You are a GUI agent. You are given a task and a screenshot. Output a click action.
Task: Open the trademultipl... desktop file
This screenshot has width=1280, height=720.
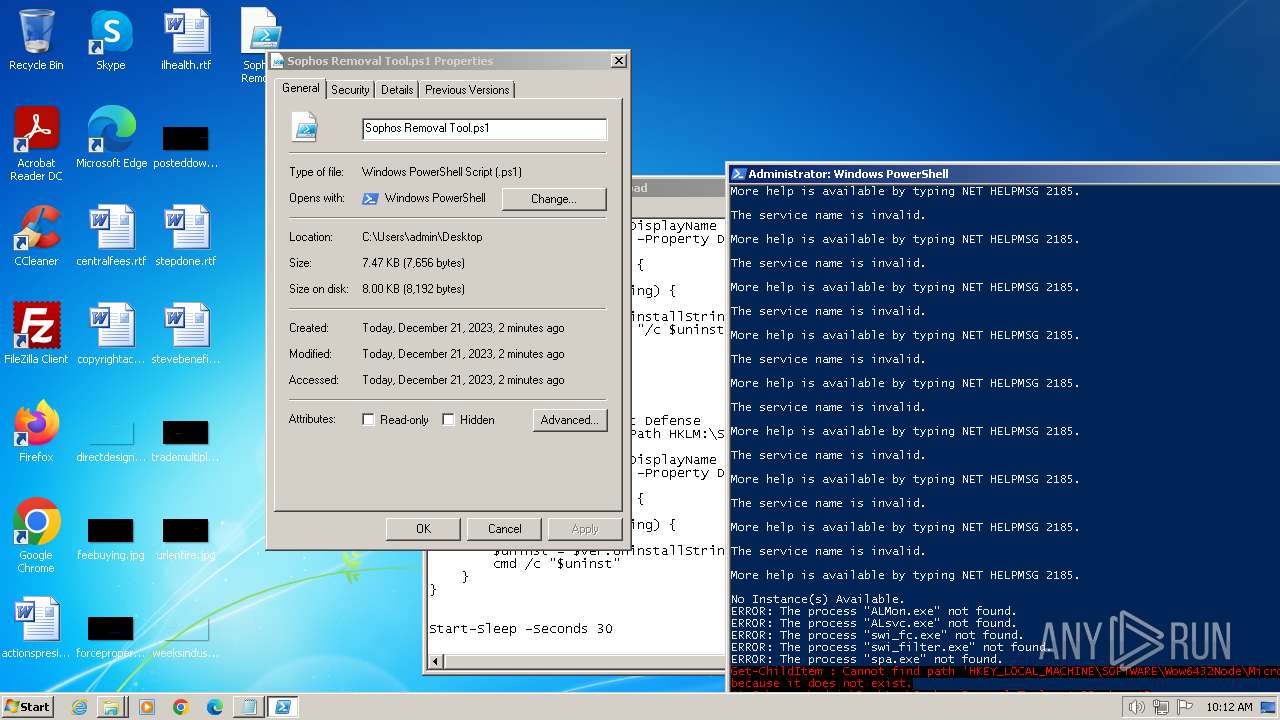pyautogui.click(x=186, y=440)
